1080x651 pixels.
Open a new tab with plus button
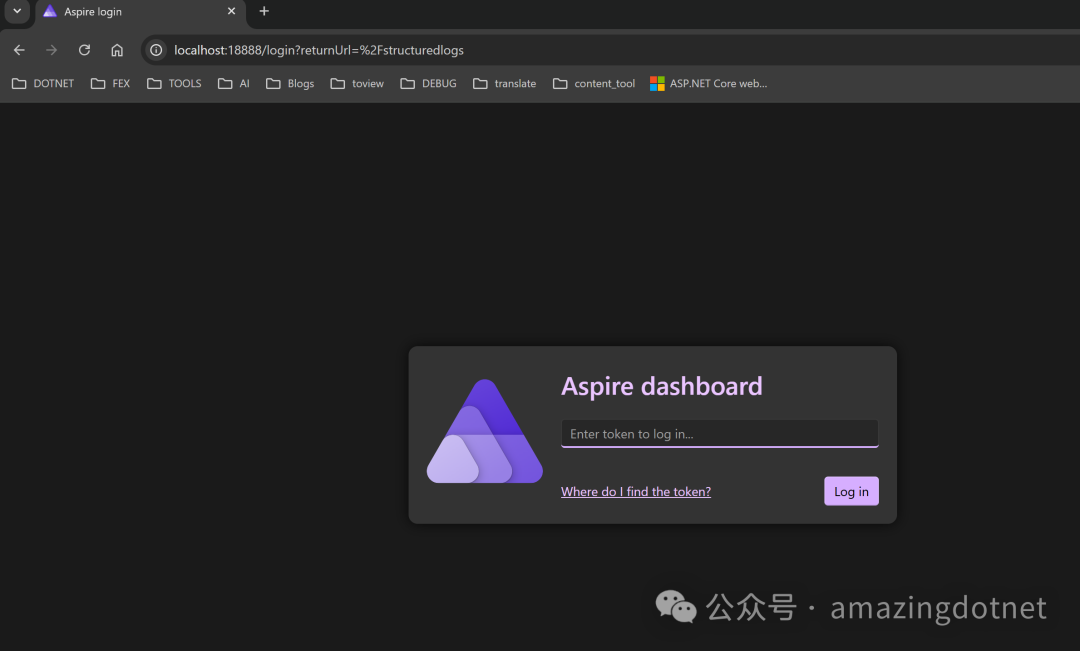[264, 11]
